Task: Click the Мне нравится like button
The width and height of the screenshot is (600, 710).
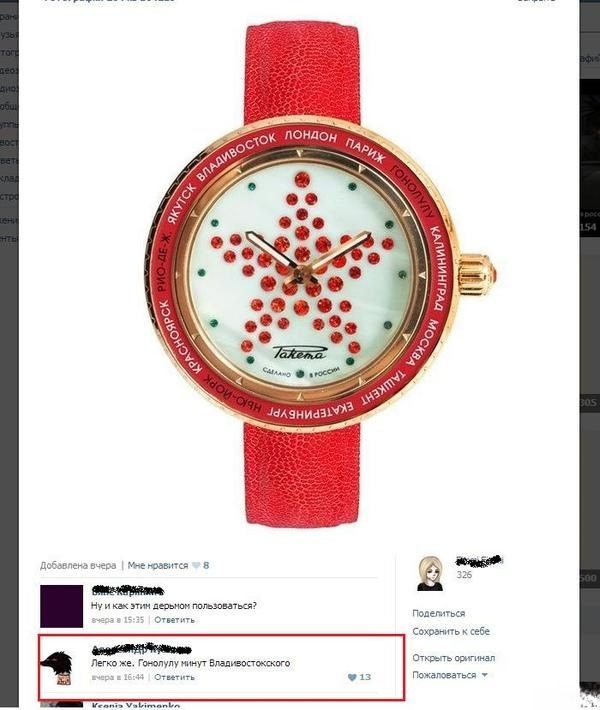Action: point(158,566)
